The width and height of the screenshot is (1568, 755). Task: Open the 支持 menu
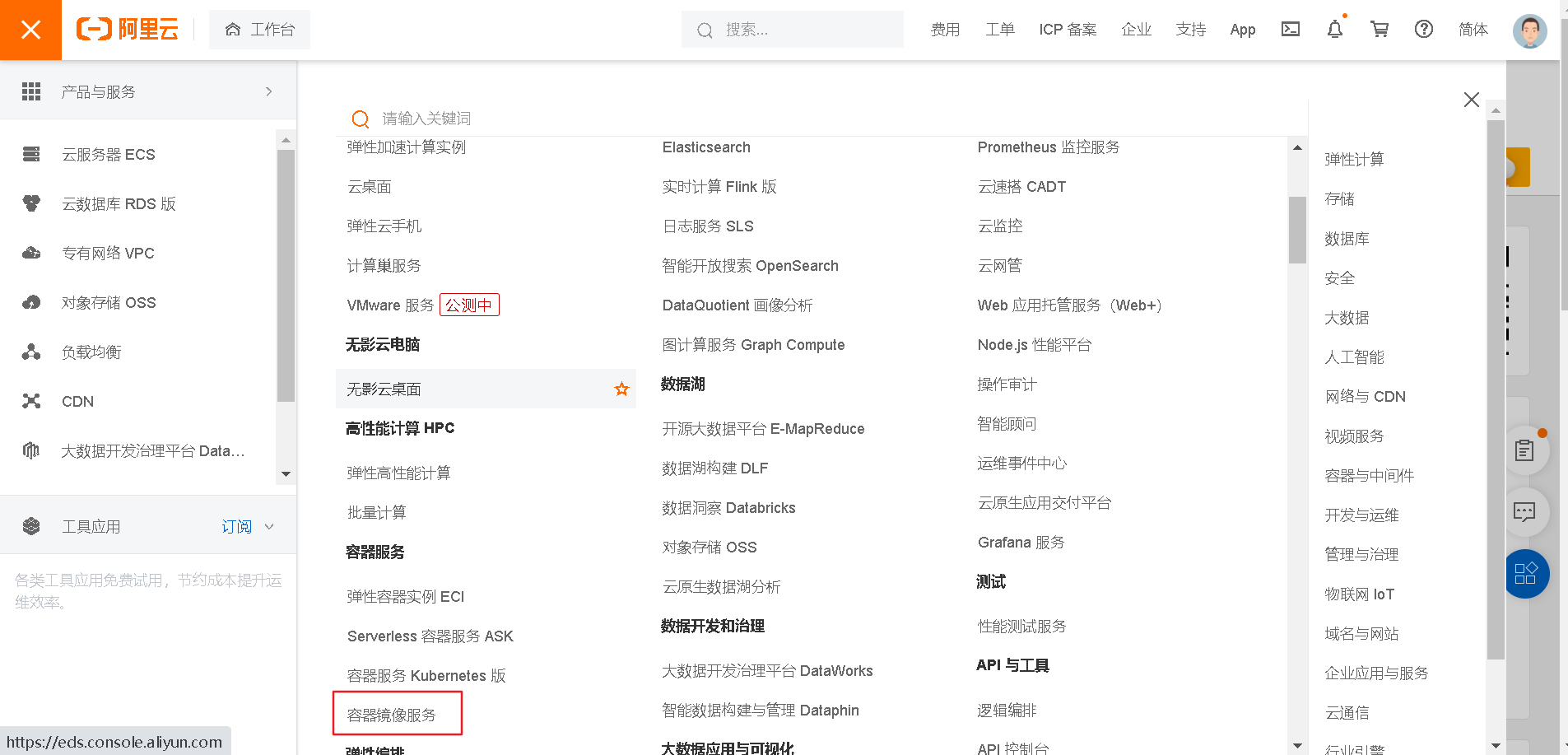pyautogui.click(x=1191, y=30)
